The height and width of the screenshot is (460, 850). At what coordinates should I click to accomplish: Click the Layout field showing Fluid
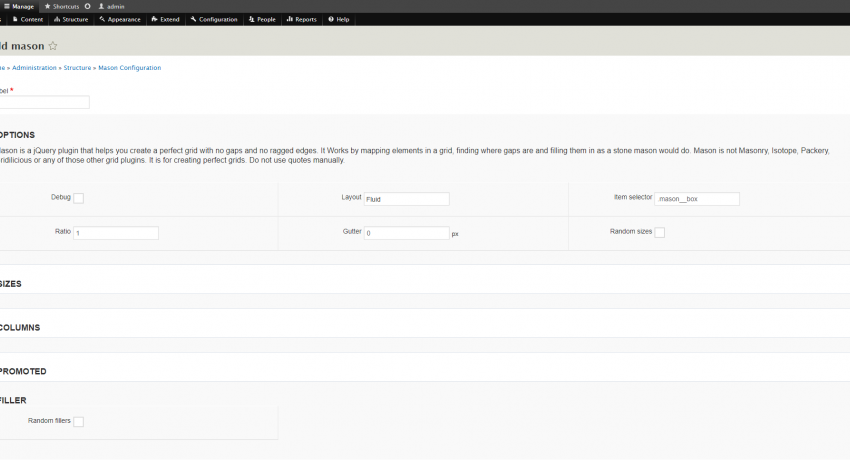pos(407,199)
